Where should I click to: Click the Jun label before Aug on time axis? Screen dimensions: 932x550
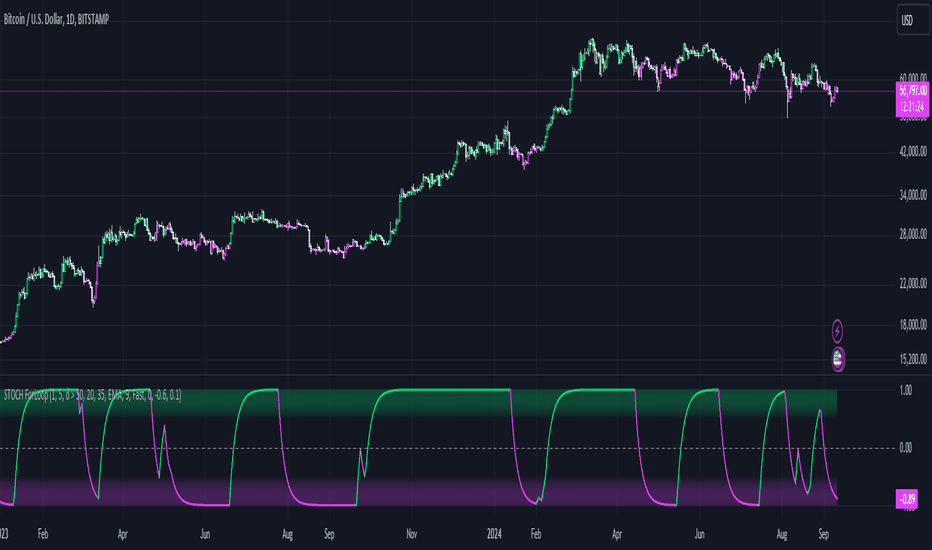click(x=205, y=534)
